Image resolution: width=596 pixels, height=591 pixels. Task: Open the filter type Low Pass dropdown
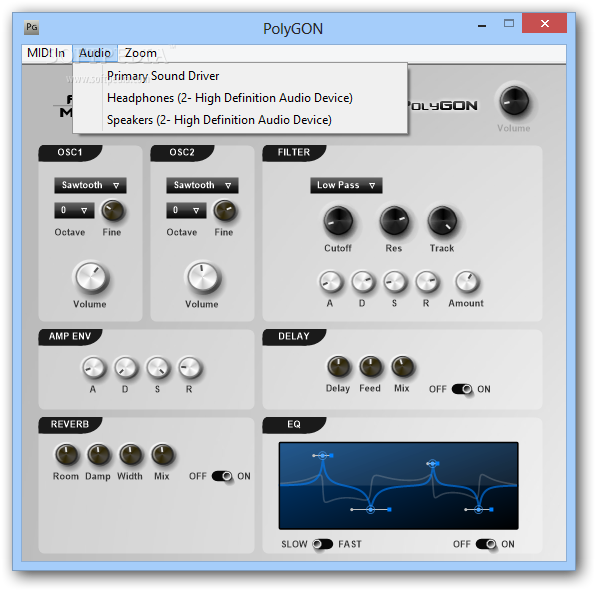(x=346, y=185)
